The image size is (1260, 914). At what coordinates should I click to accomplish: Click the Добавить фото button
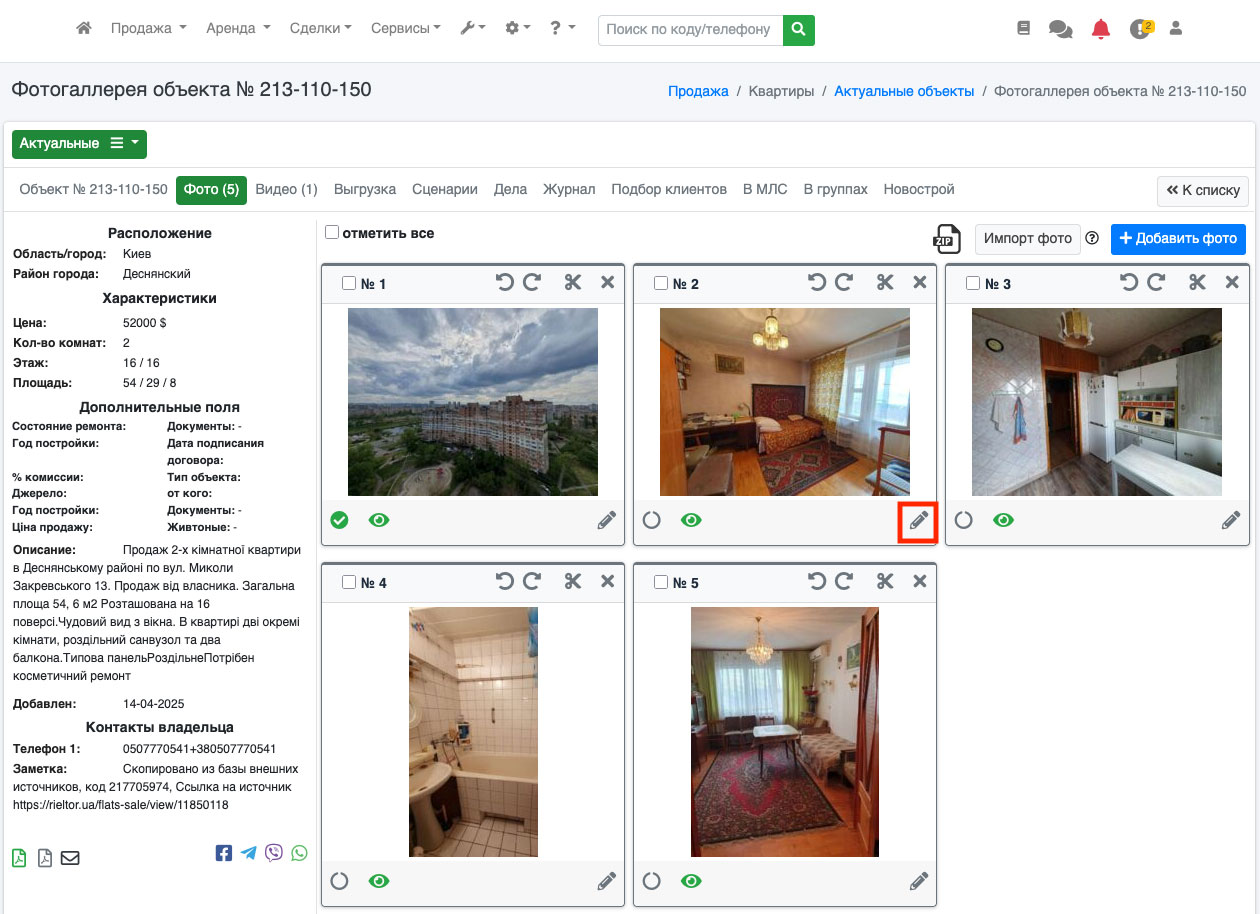1178,239
